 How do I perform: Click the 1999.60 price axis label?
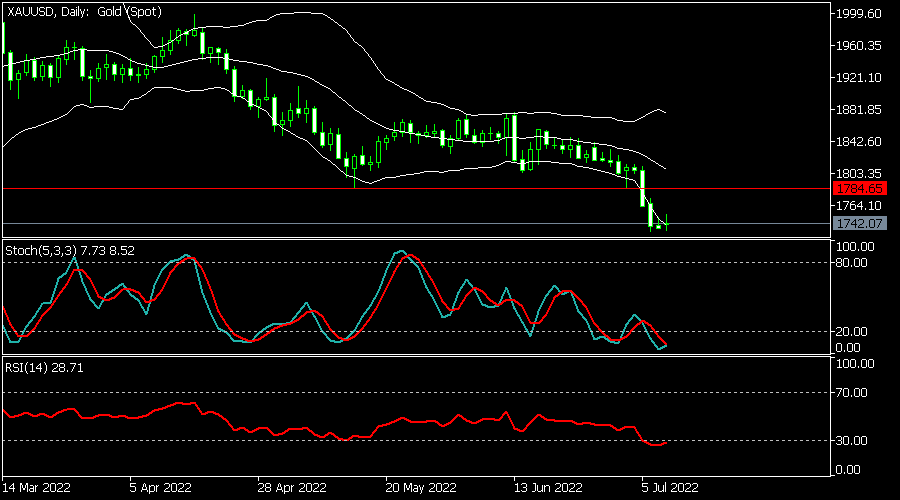tap(859, 14)
